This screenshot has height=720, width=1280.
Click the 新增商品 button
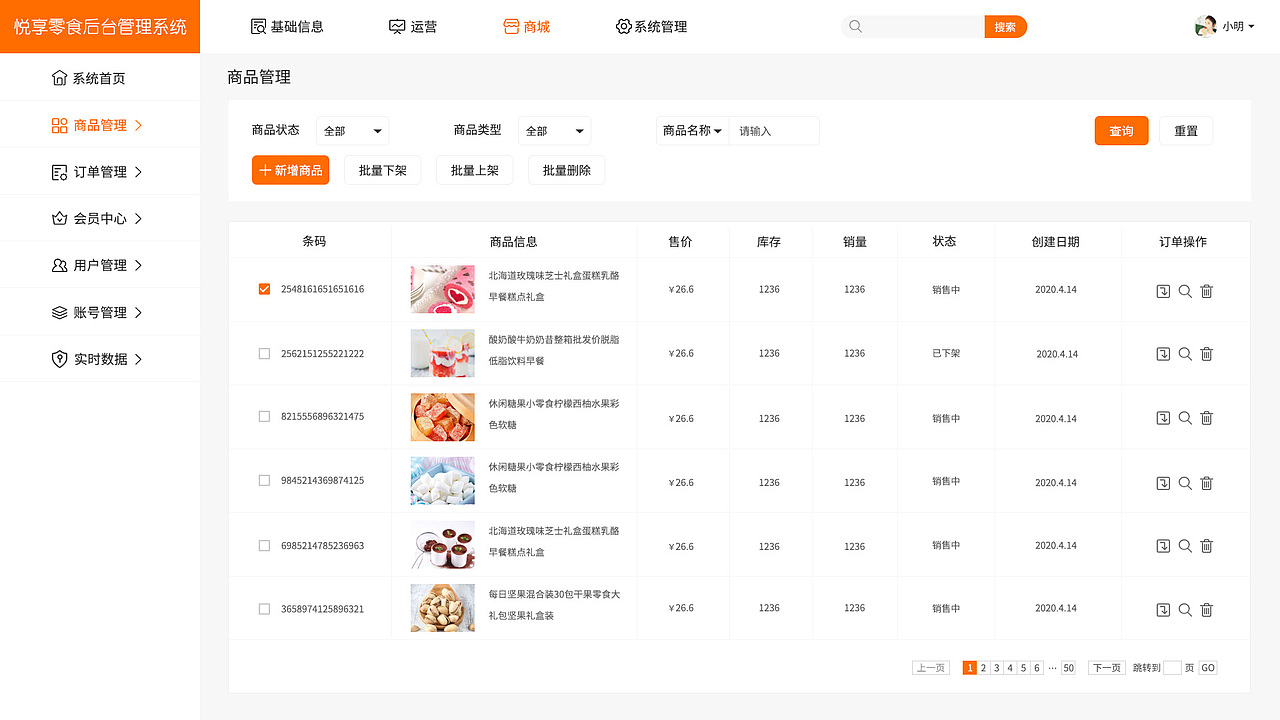click(290, 170)
